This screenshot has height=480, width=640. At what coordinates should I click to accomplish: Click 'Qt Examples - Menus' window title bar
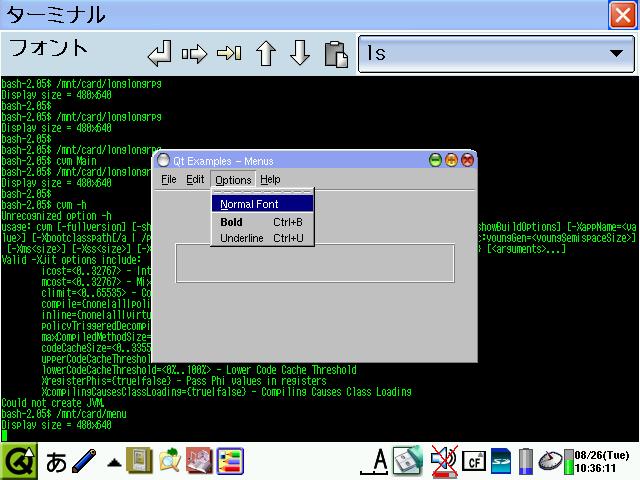pos(314,160)
